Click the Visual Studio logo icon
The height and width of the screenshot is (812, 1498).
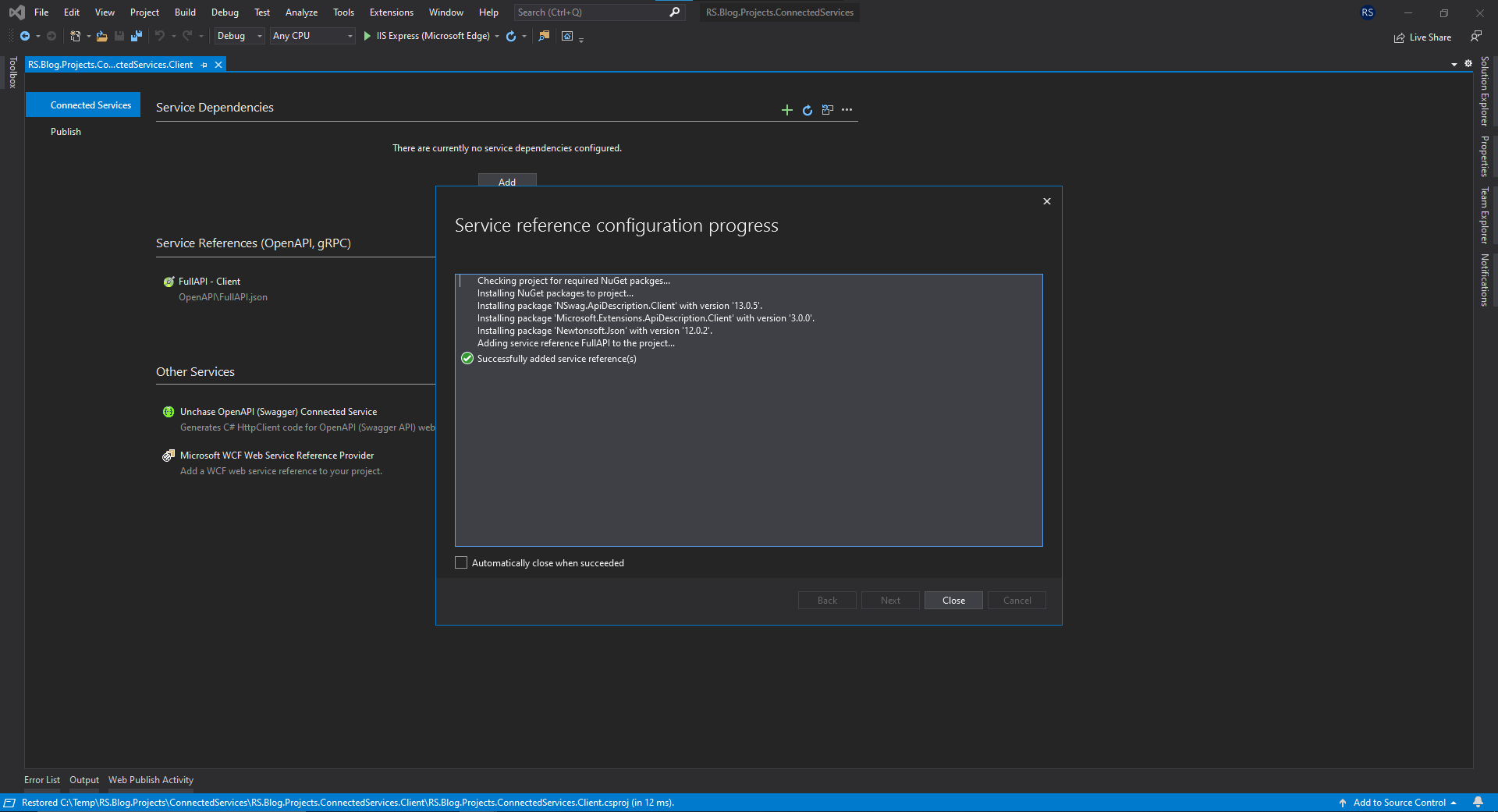click(16, 12)
